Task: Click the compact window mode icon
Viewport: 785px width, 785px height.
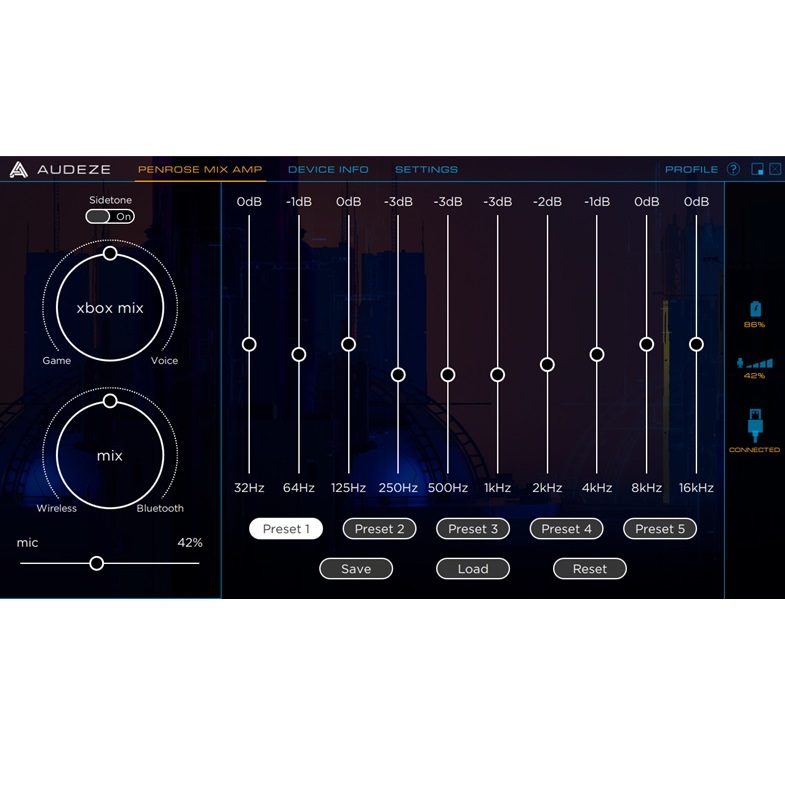Action: (757, 169)
